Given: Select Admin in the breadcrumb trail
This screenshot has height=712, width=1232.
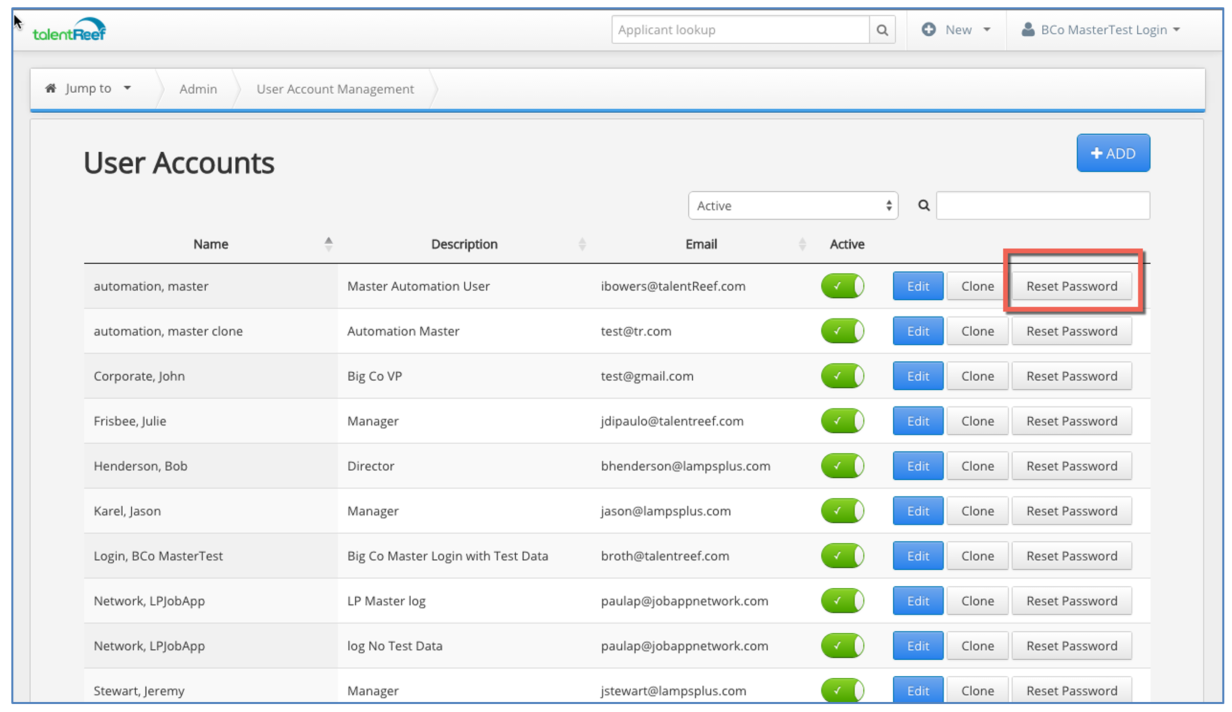Looking at the screenshot, I should click(198, 88).
